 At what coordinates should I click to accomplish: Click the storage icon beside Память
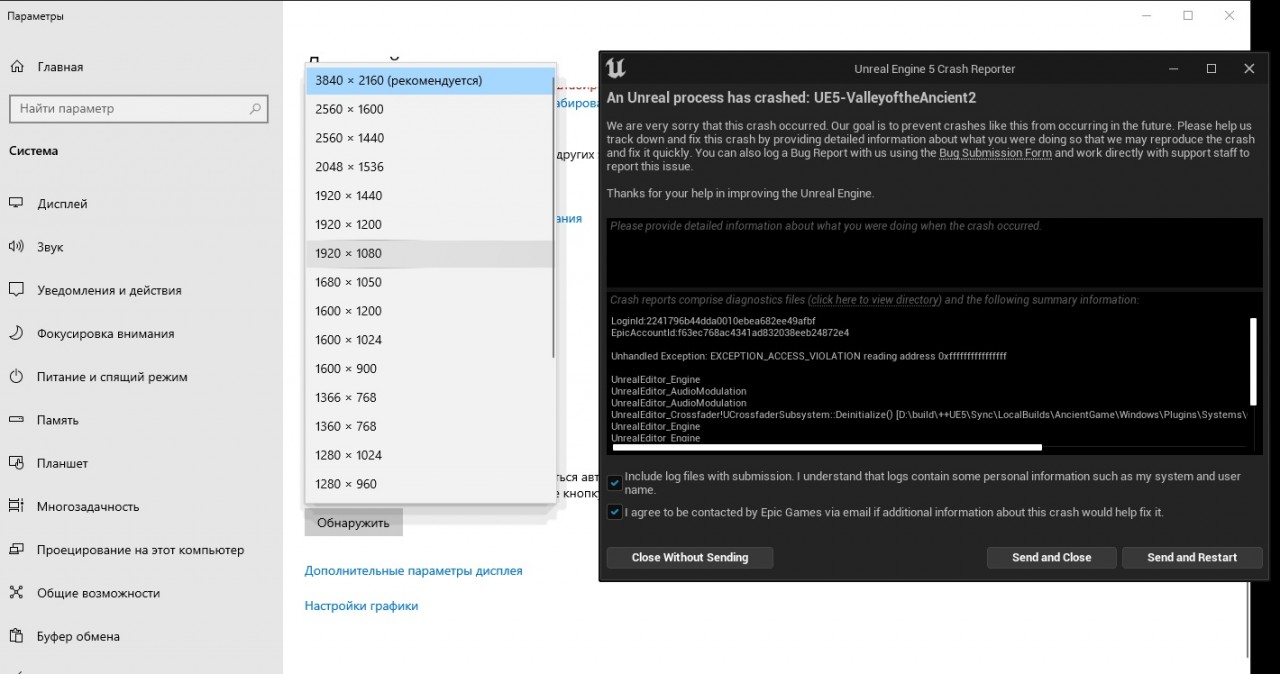coord(16,420)
